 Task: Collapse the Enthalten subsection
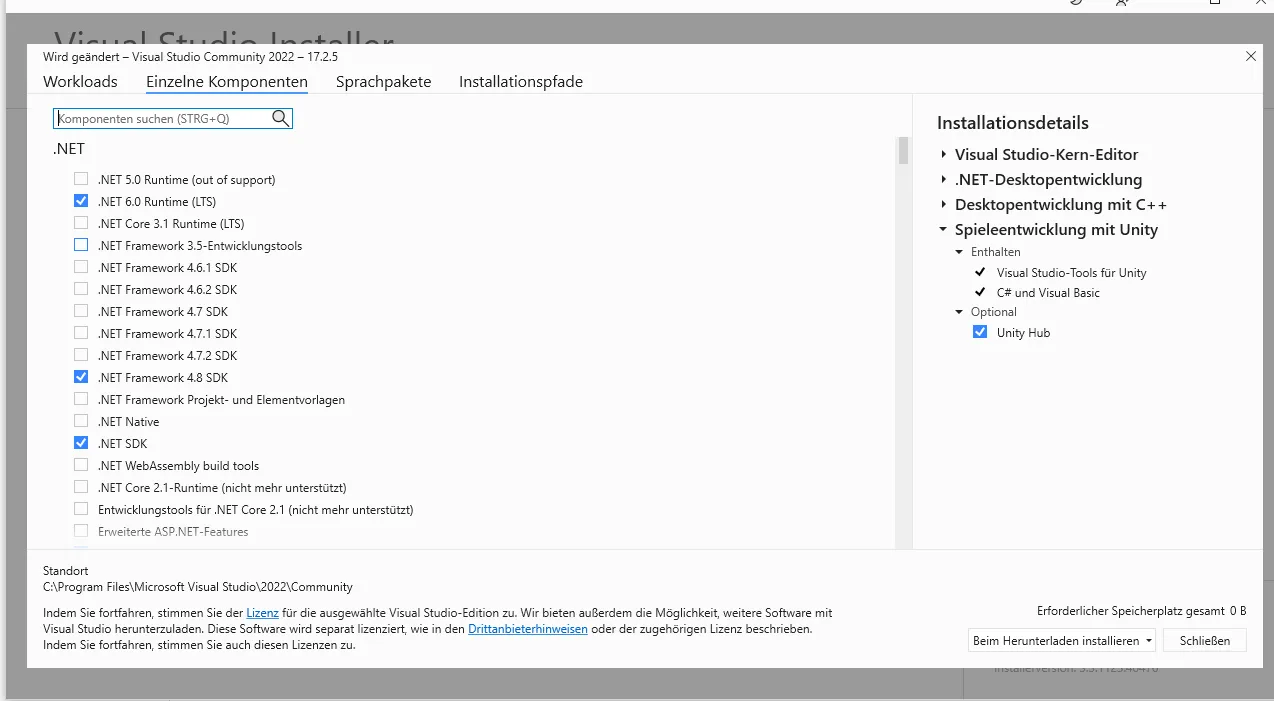(x=960, y=252)
